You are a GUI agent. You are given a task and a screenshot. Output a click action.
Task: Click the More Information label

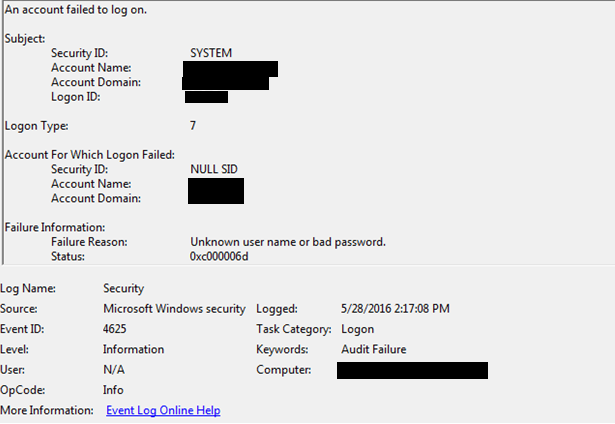47,410
